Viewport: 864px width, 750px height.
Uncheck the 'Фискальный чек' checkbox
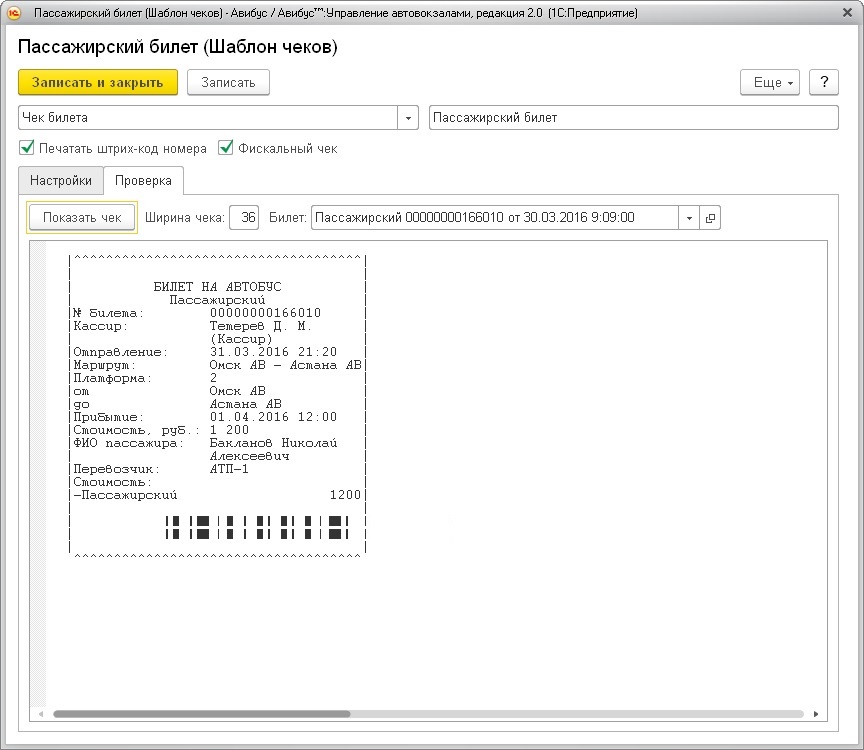click(x=226, y=148)
